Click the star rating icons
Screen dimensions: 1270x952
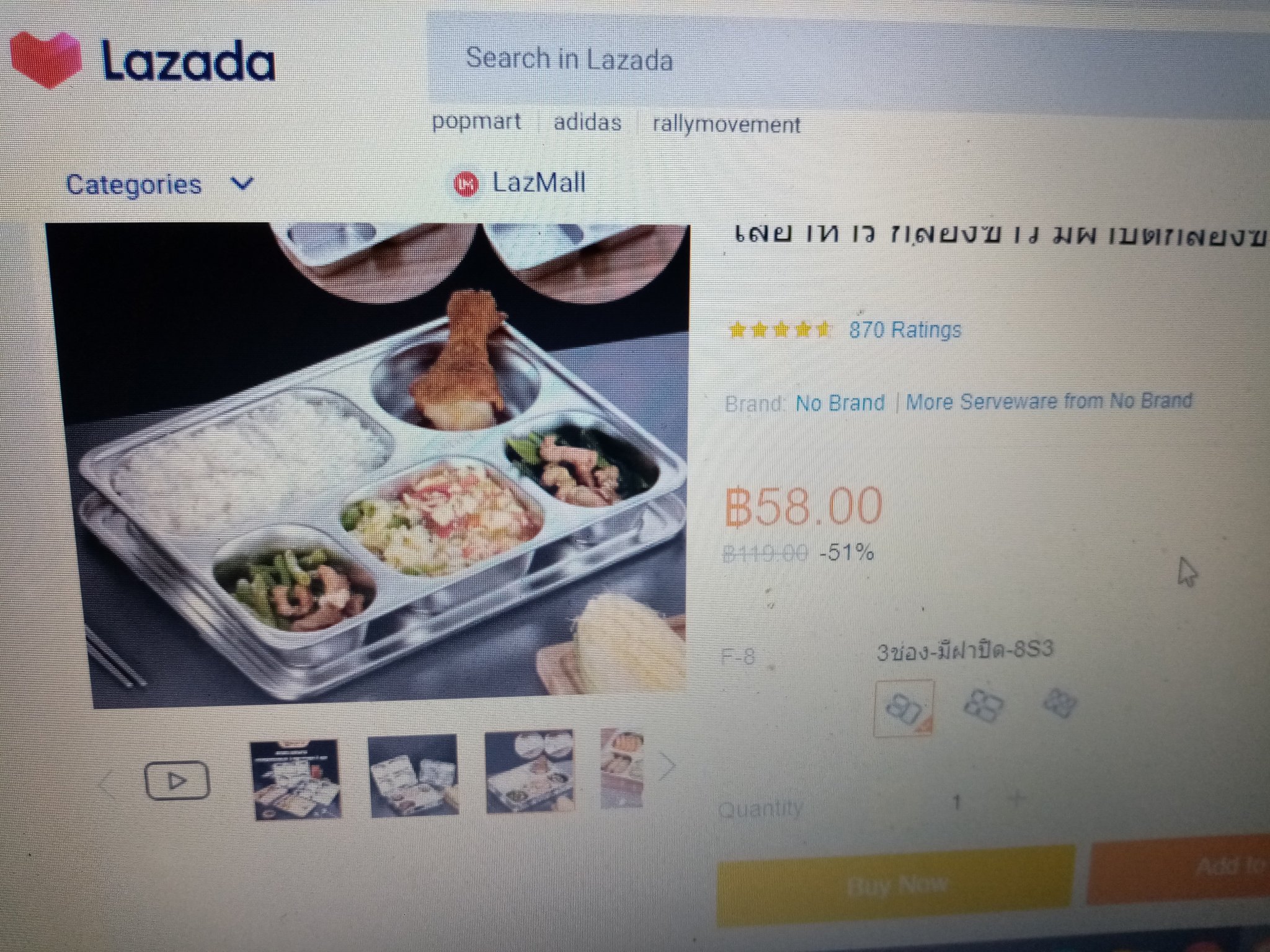[x=781, y=329]
